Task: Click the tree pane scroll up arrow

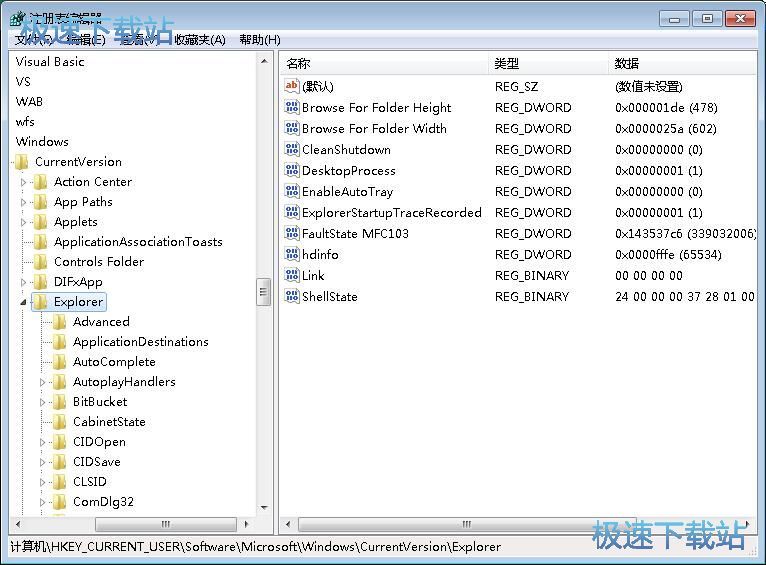Action: tap(264, 61)
